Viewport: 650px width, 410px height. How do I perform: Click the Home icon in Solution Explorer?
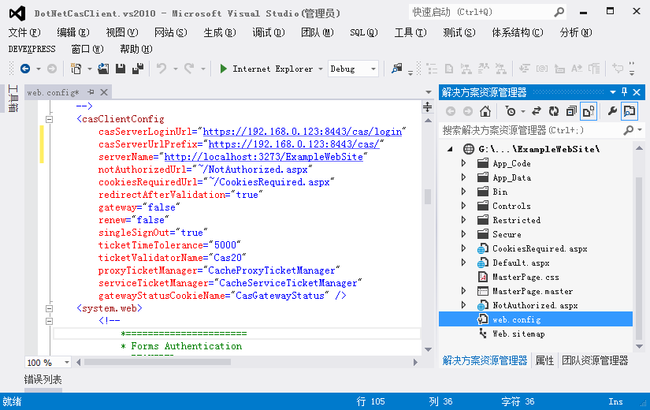click(x=485, y=111)
